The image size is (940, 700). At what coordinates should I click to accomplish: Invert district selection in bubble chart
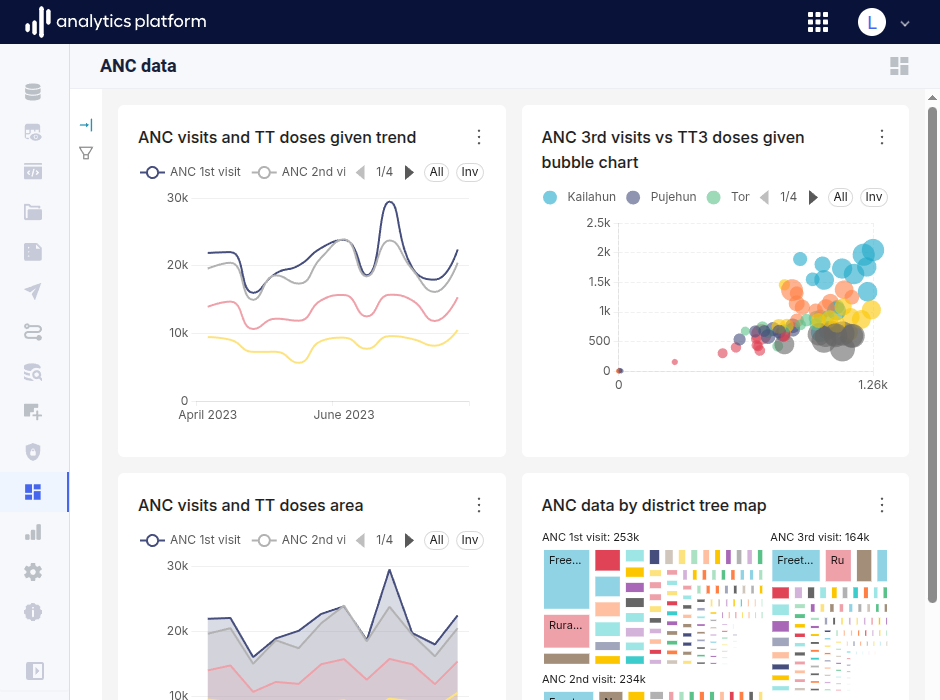click(x=873, y=197)
